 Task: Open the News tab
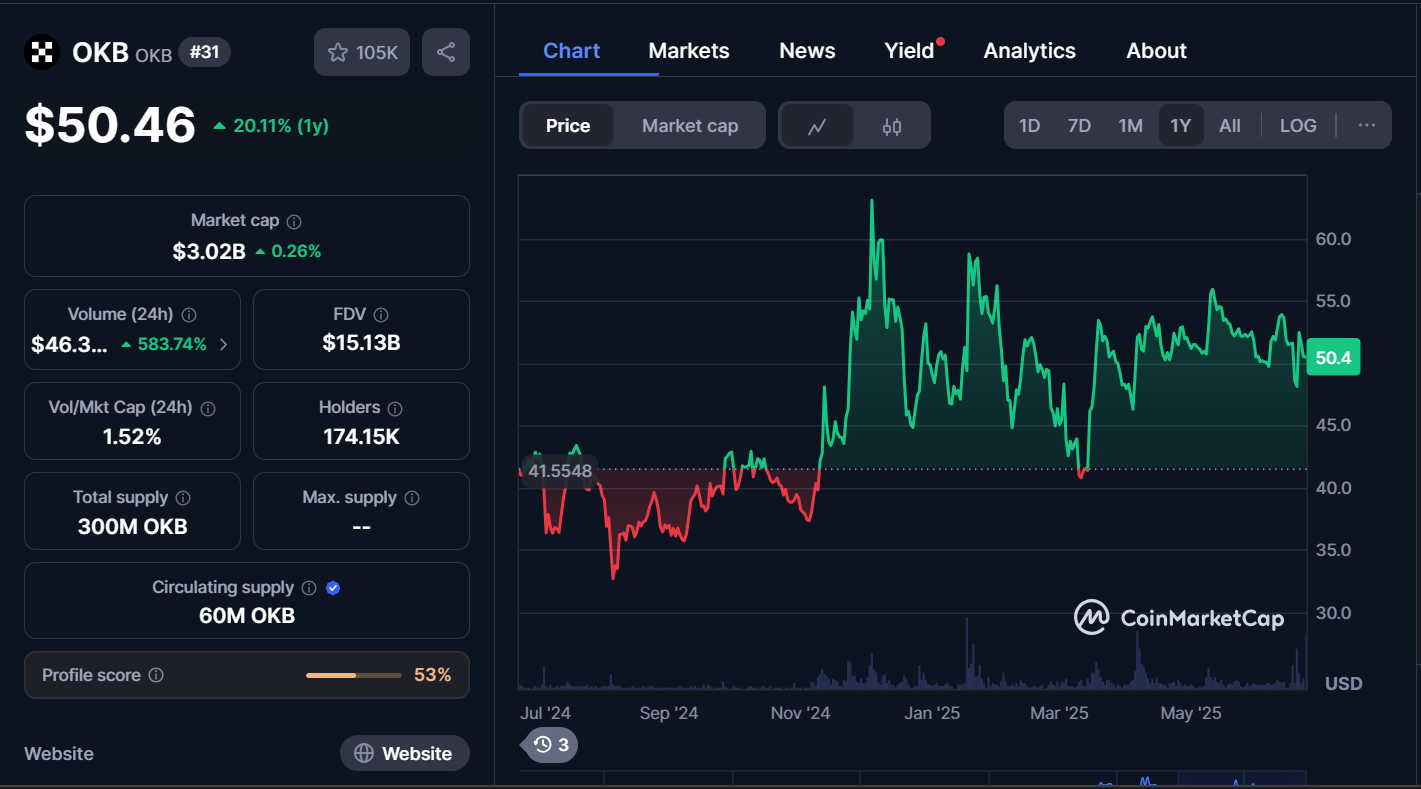pyautogui.click(x=807, y=51)
